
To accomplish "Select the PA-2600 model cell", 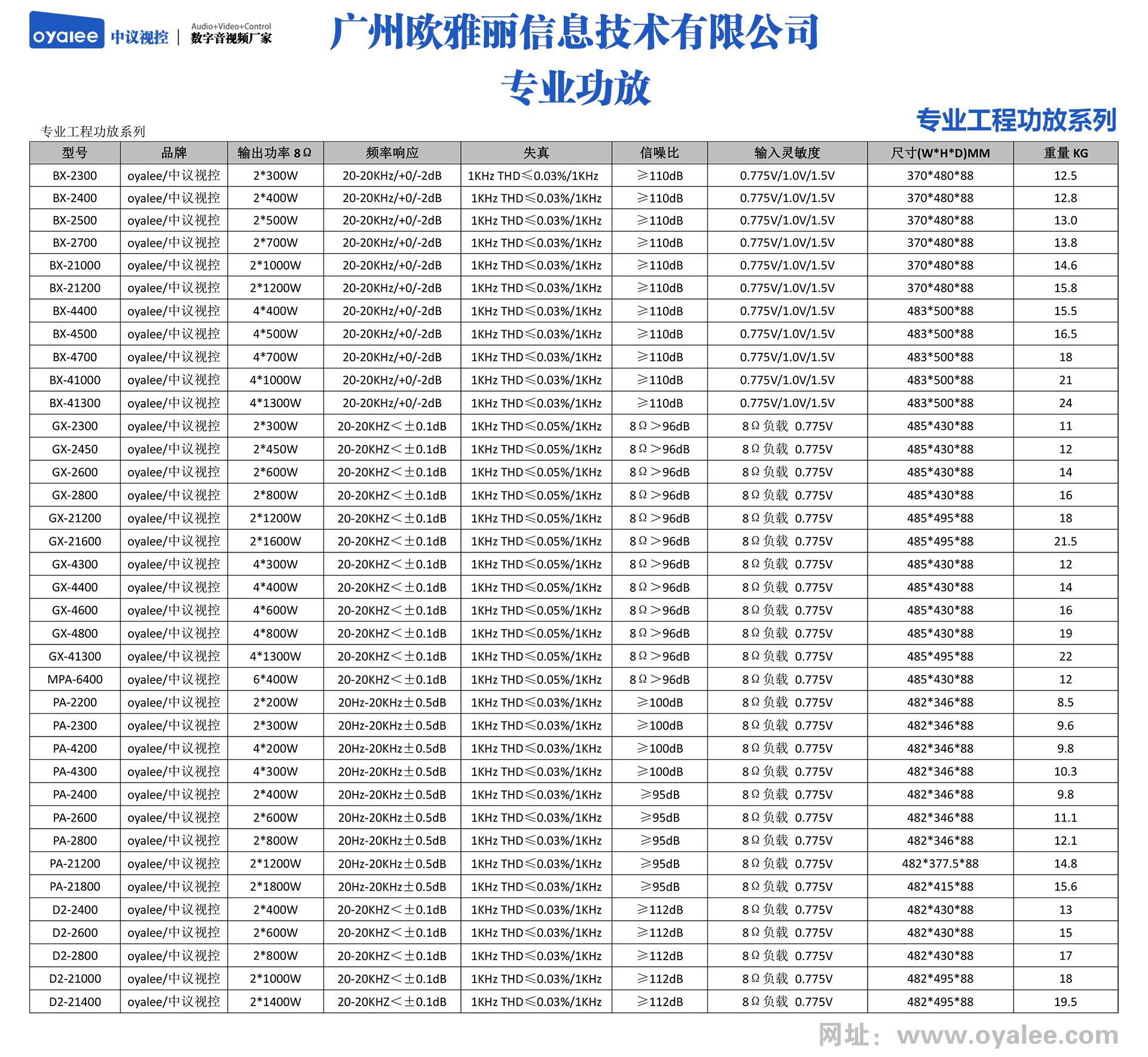I will point(75,817).
